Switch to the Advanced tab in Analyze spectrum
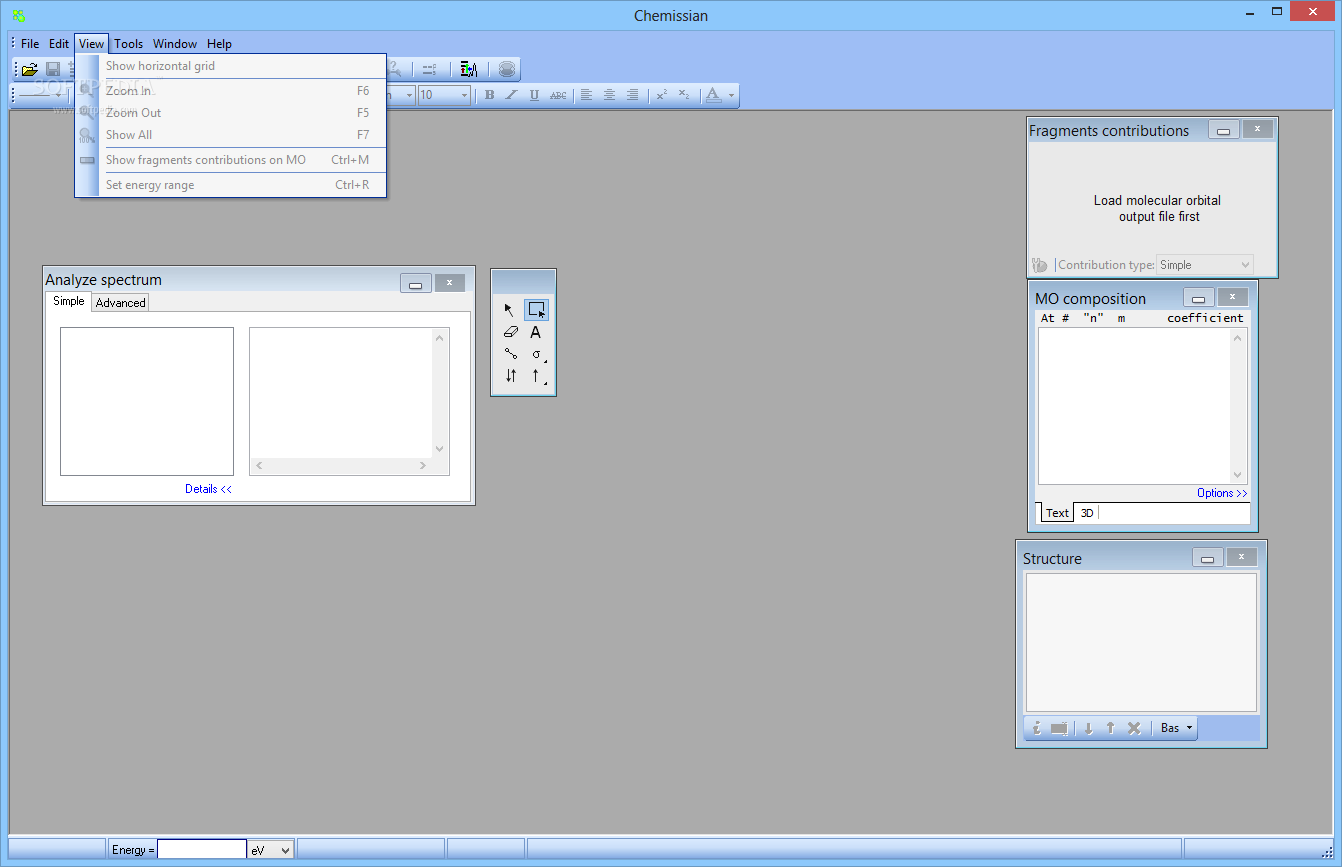The width and height of the screenshot is (1342, 867). (120, 302)
